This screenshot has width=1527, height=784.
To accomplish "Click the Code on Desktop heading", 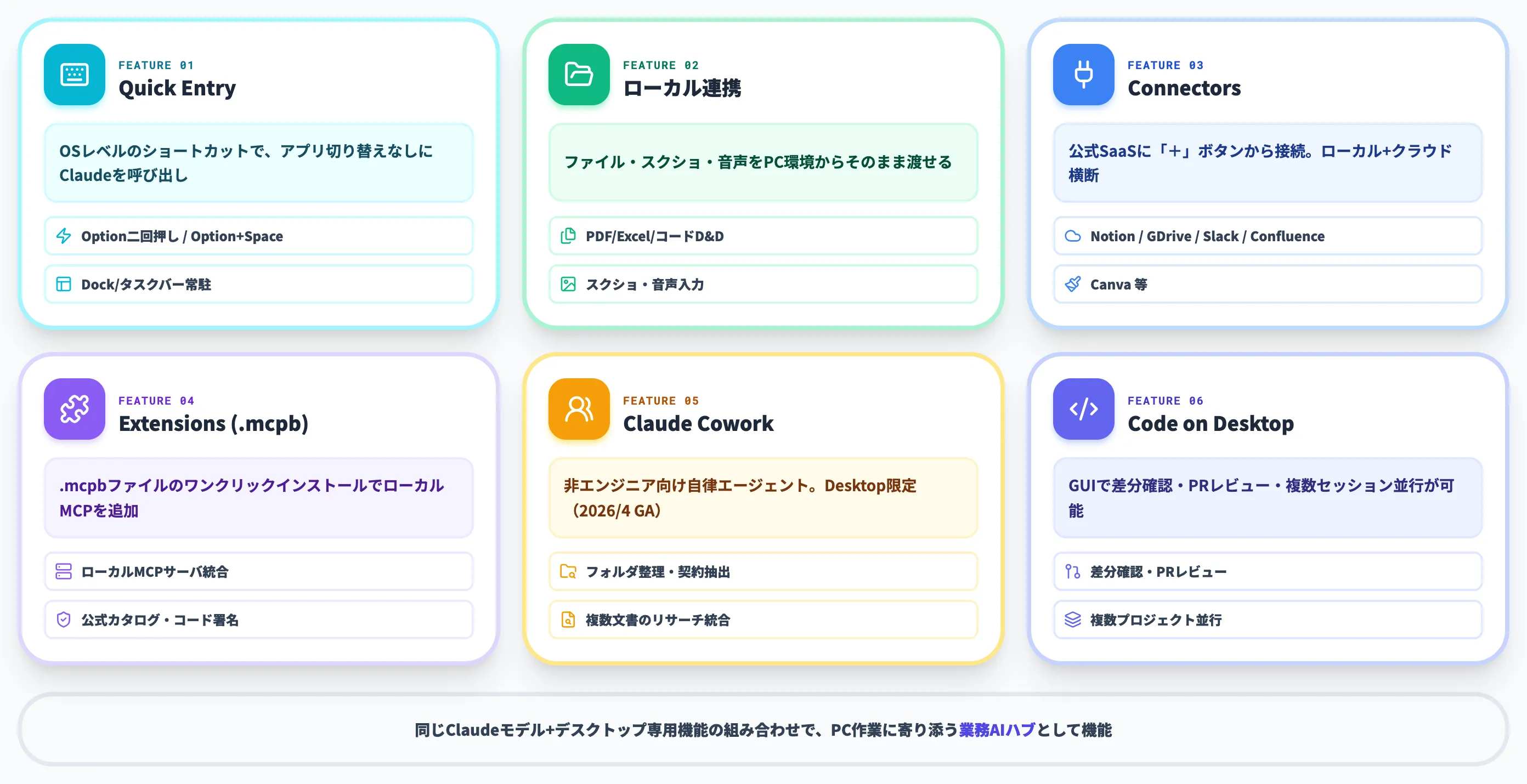I will tap(1211, 424).
